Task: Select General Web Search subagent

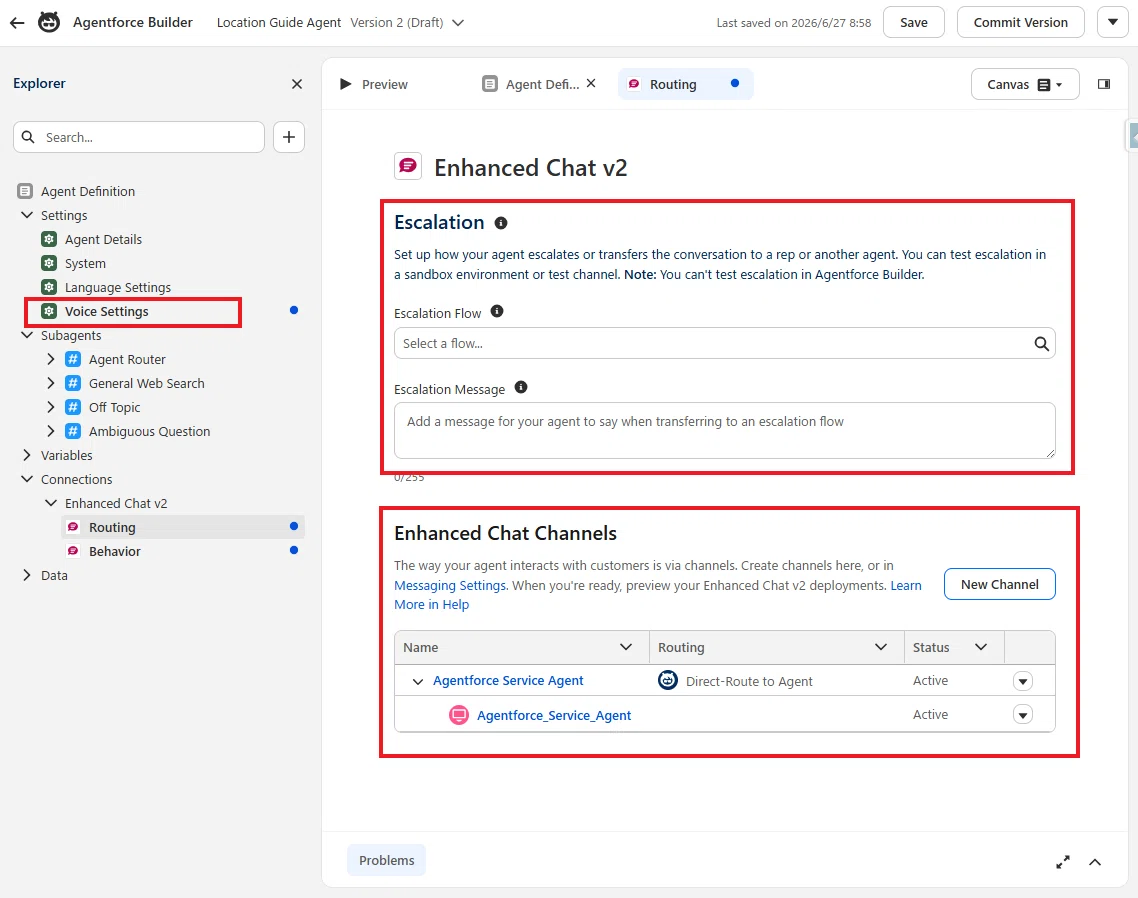Action: 147,383
